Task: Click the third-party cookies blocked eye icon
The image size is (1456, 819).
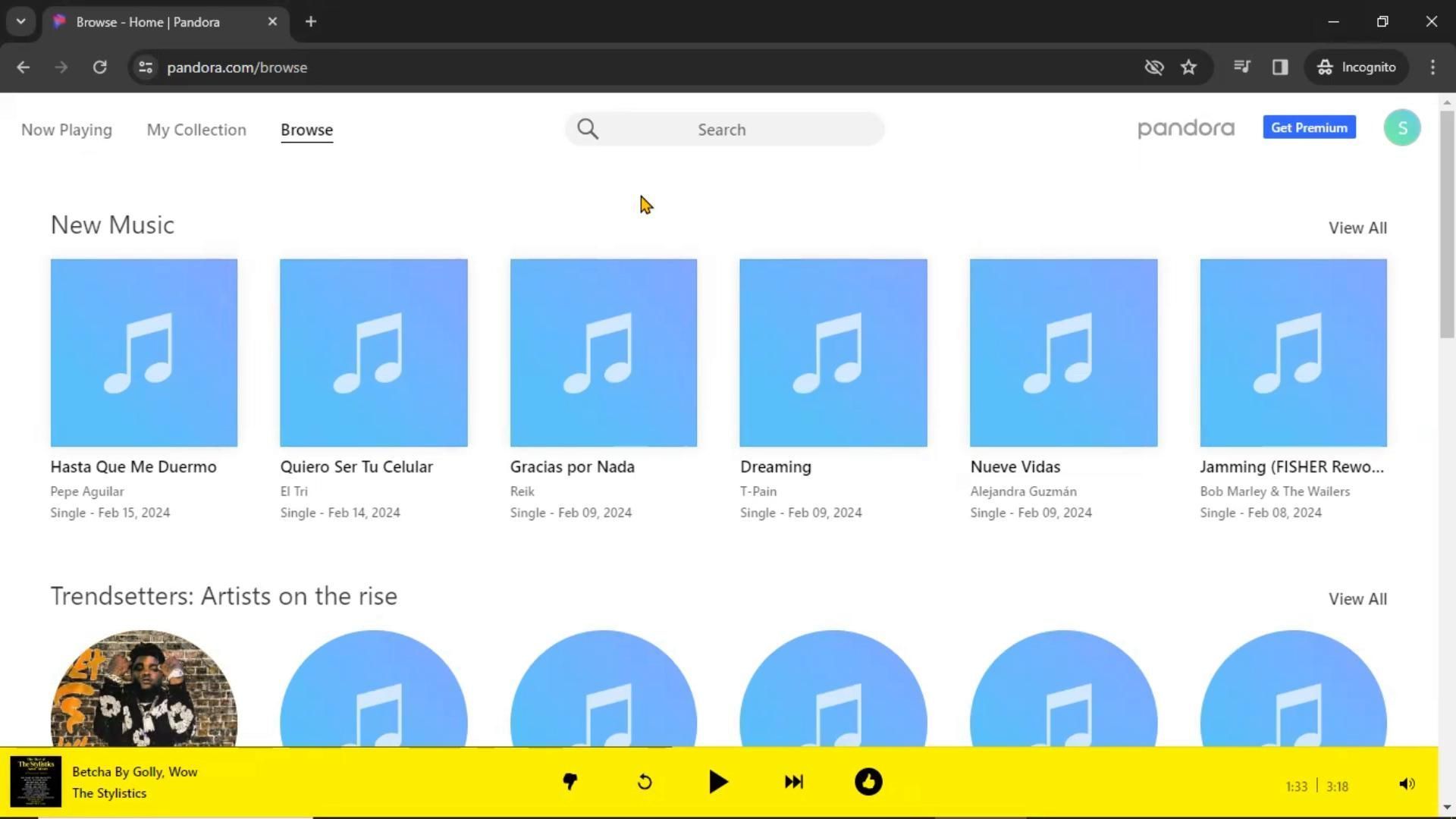Action: (1153, 67)
